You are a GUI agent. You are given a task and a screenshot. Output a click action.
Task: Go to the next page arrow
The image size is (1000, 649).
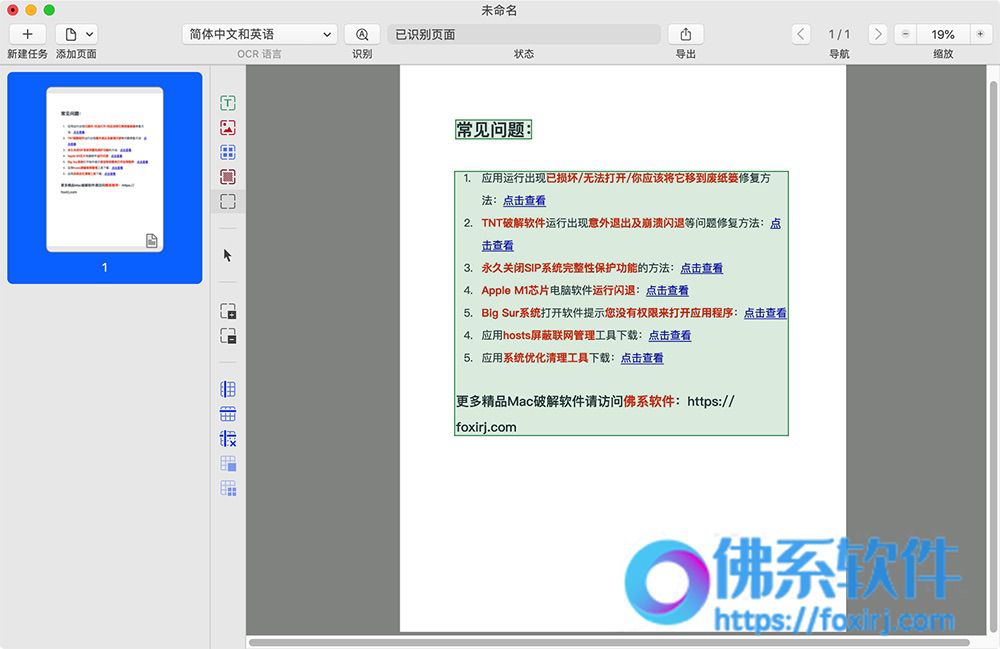coord(878,34)
